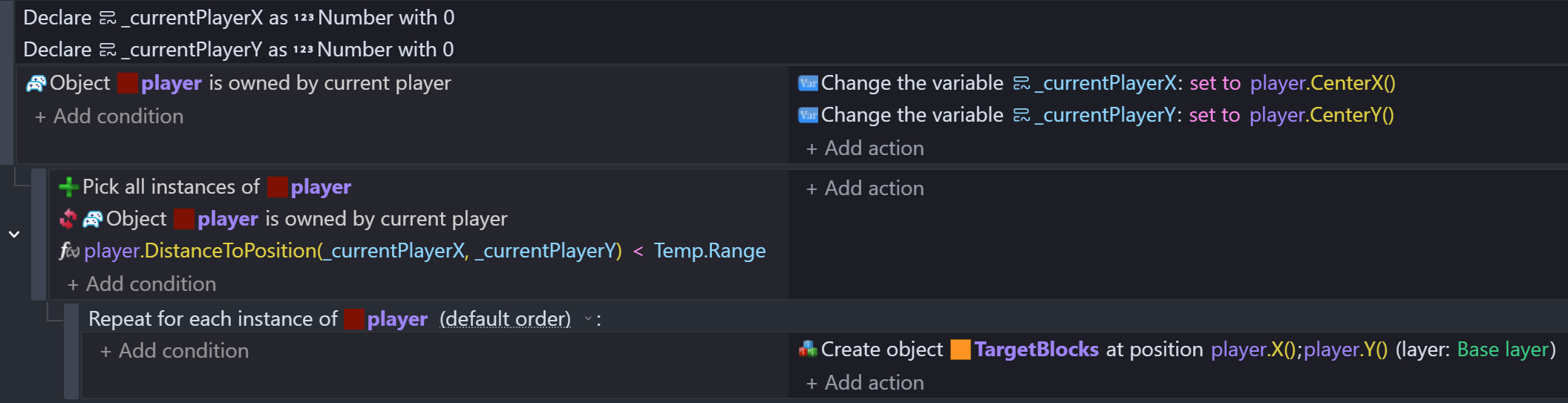Add action below the _currentPlayerY variable change
This screenshot has height=403, width=1568.
pos(865,148)
